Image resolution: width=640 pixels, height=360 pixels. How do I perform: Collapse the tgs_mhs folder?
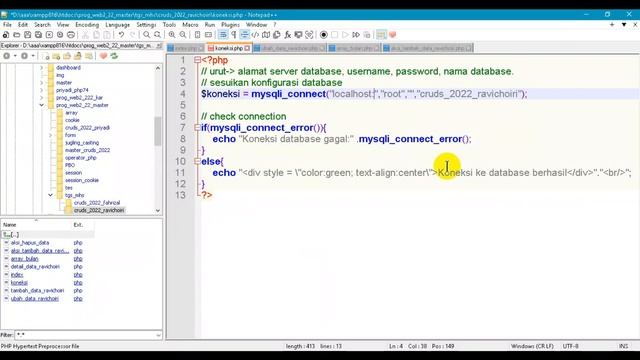tap(50, 195)
